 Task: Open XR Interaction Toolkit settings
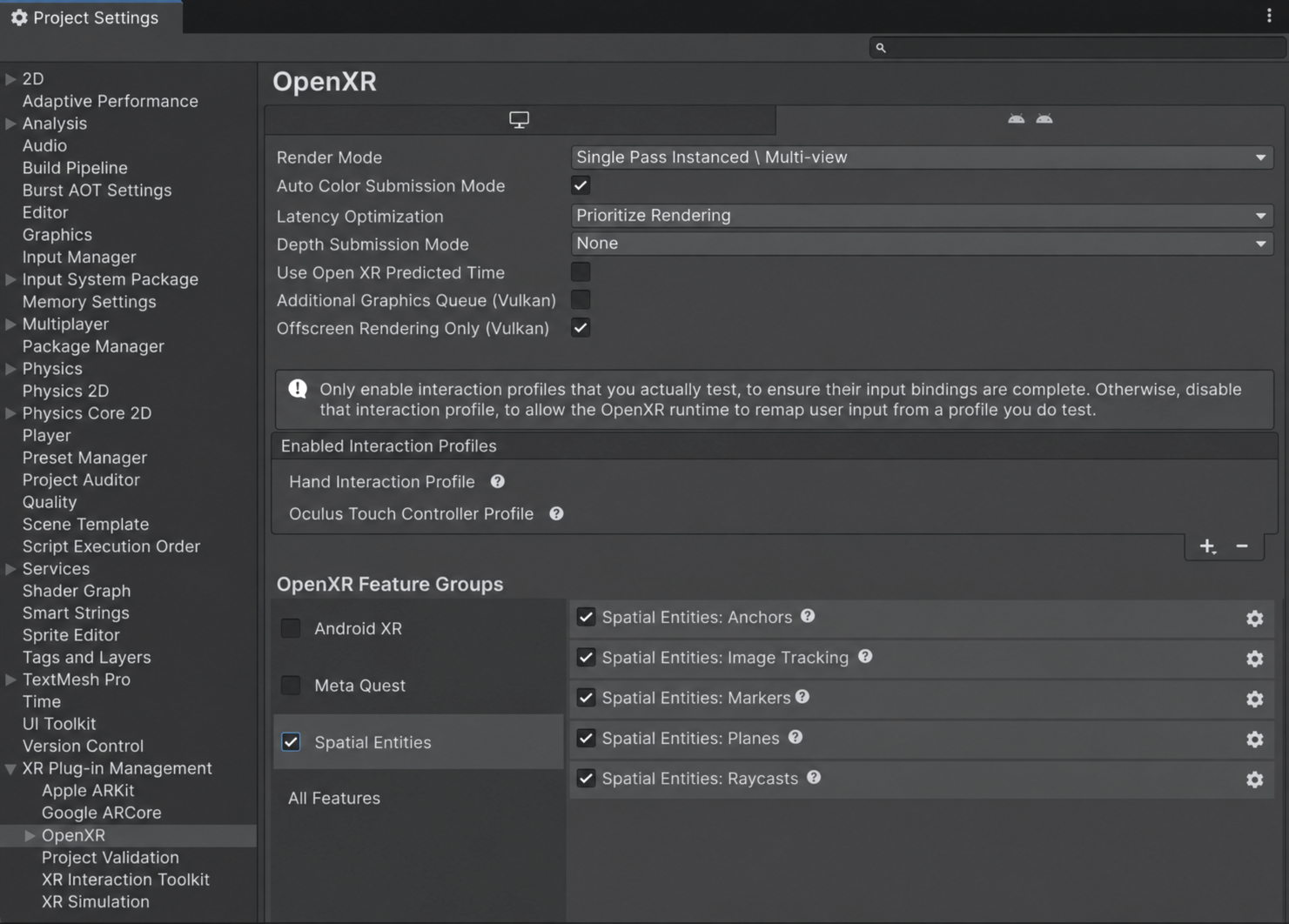(x=125, y=880)
